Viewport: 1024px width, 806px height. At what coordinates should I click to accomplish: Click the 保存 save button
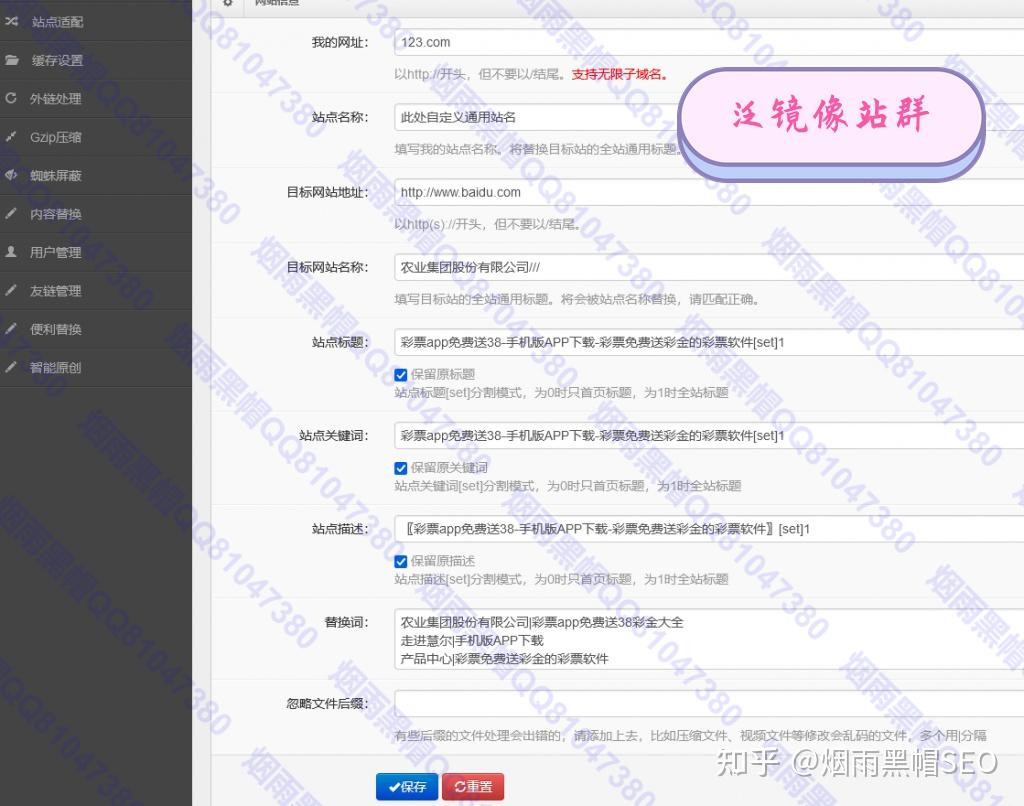(407, 787)
